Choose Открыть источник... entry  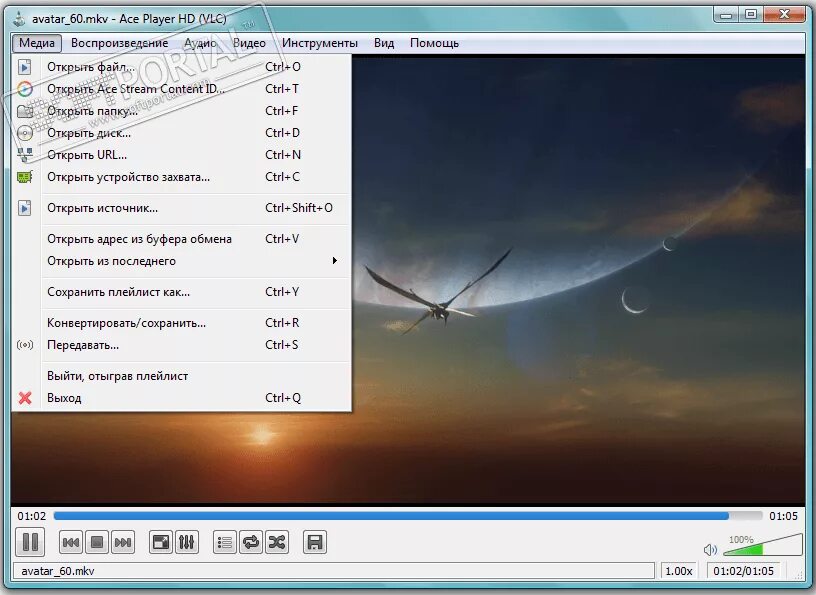point(181,208)
